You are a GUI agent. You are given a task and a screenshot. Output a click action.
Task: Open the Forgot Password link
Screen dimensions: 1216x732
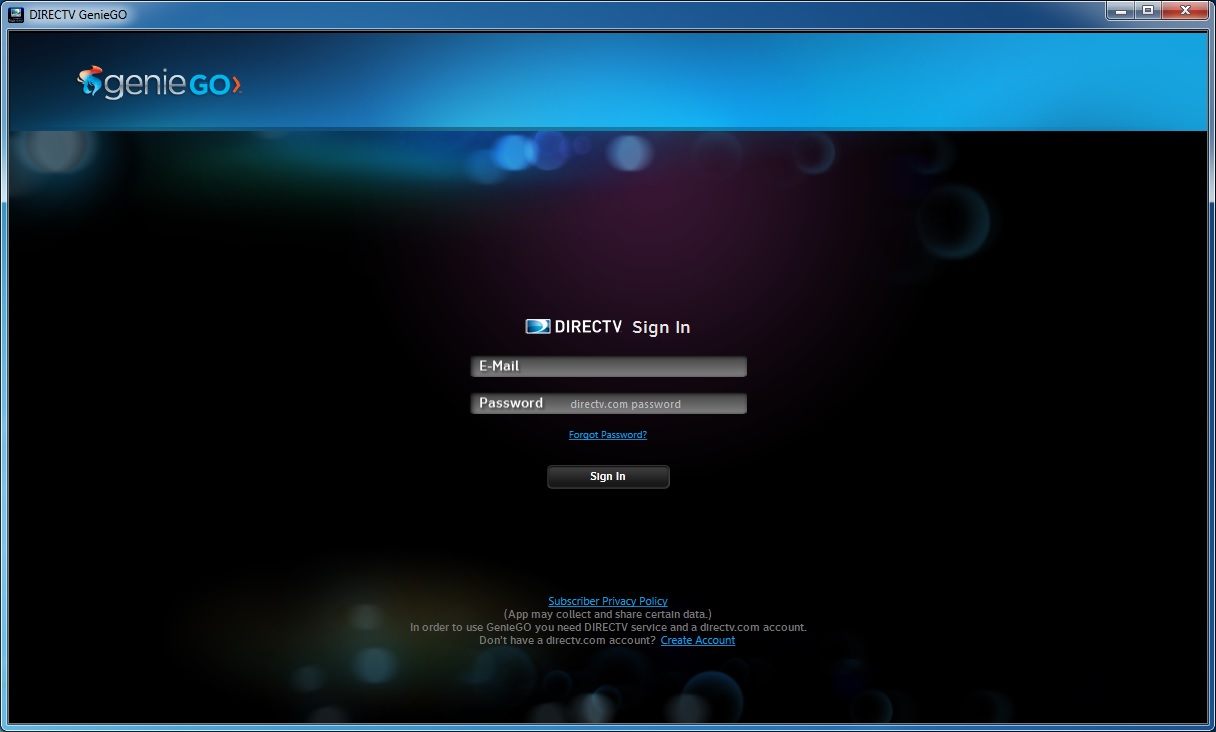tap(607, 434)
